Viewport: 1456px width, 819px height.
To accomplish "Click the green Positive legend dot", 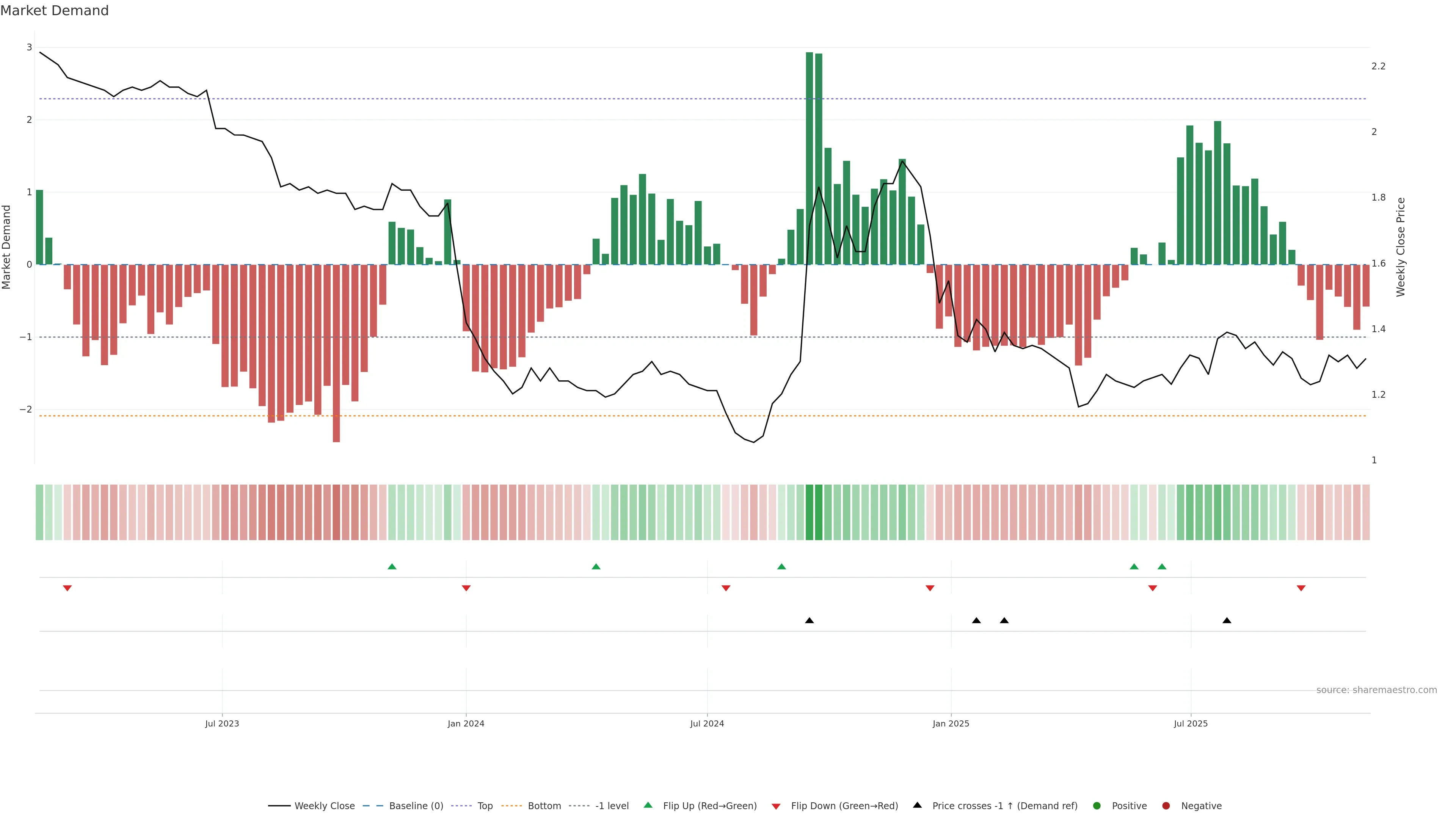I will [x=1097, y=805].
